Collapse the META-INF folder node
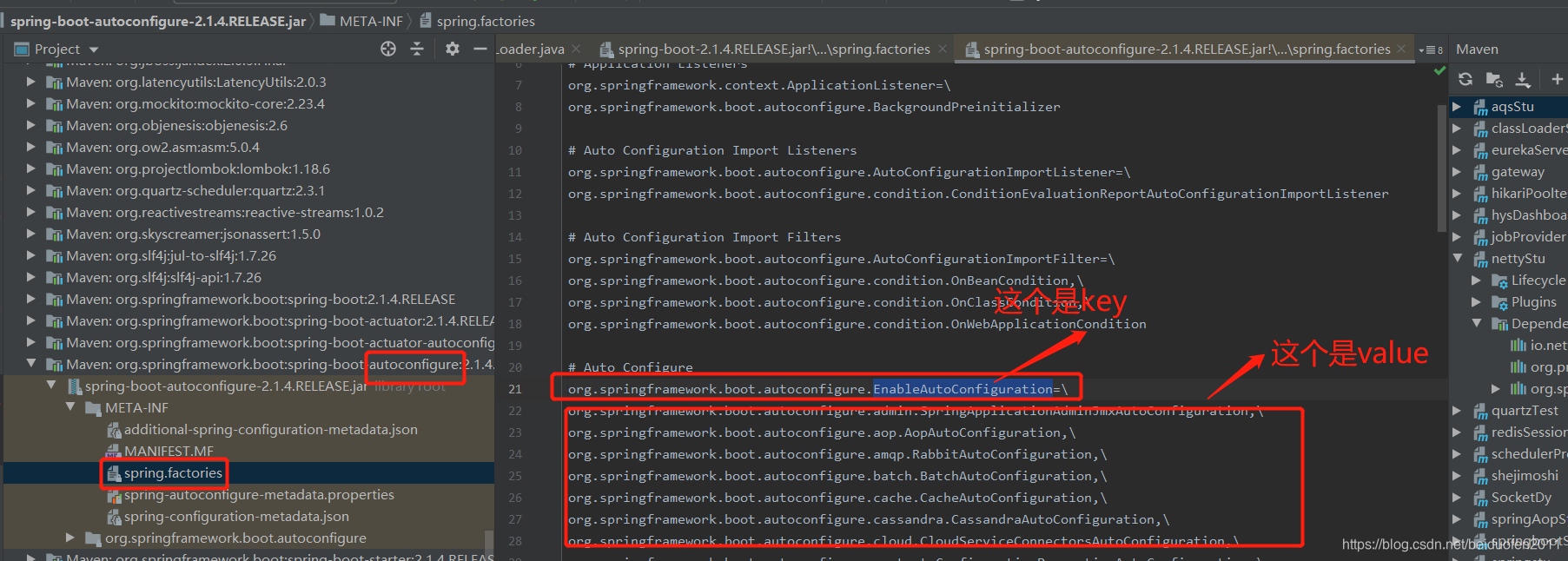This screenshot has width=1568, height=561. 70,407
